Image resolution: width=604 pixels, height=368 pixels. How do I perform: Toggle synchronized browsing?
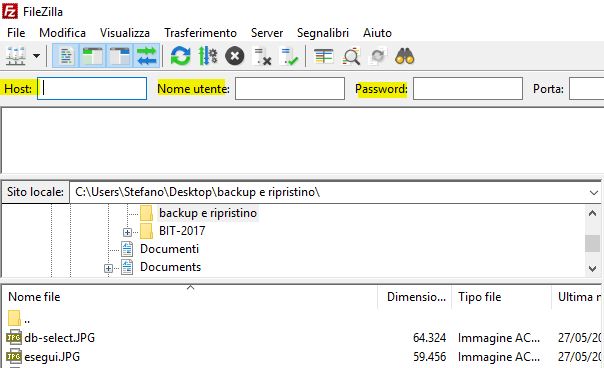(378, 56)
